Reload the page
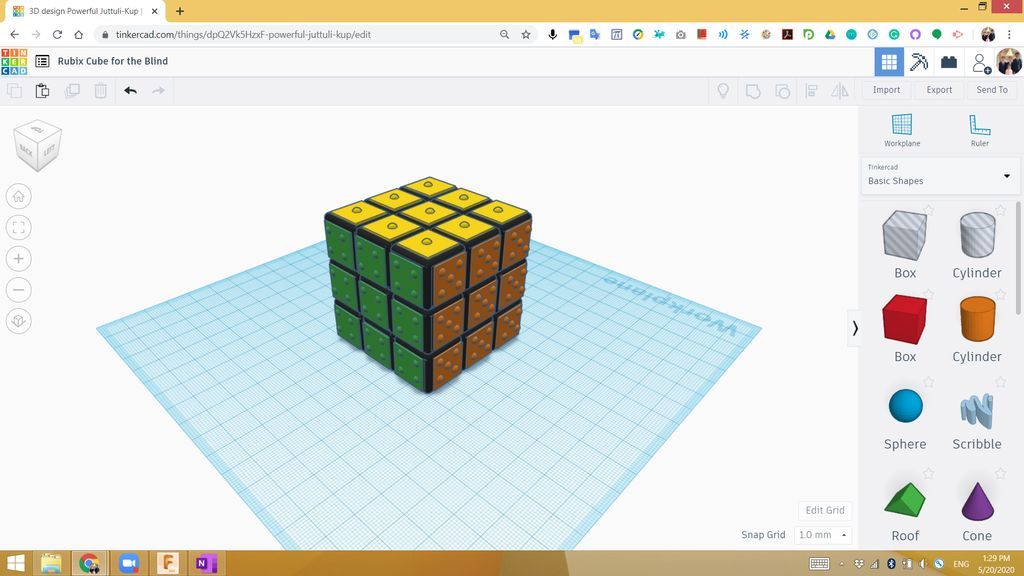 pos(57,35)
